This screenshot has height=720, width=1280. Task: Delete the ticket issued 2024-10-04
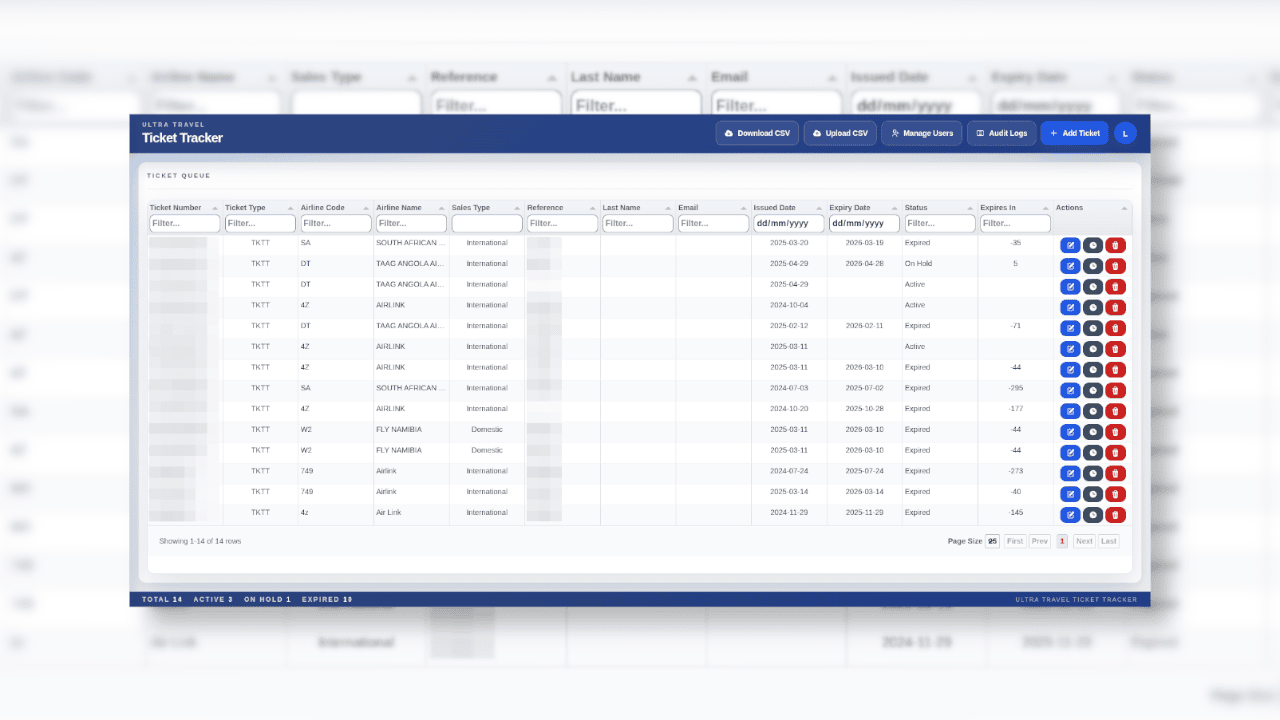[x=1116, y=307]
